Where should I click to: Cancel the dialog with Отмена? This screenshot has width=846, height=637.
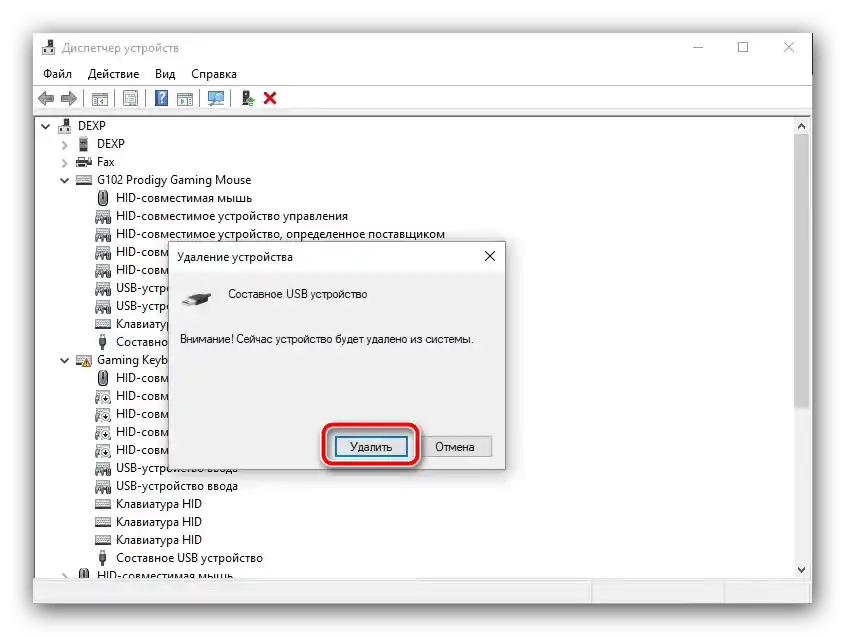tap(455, 447)
